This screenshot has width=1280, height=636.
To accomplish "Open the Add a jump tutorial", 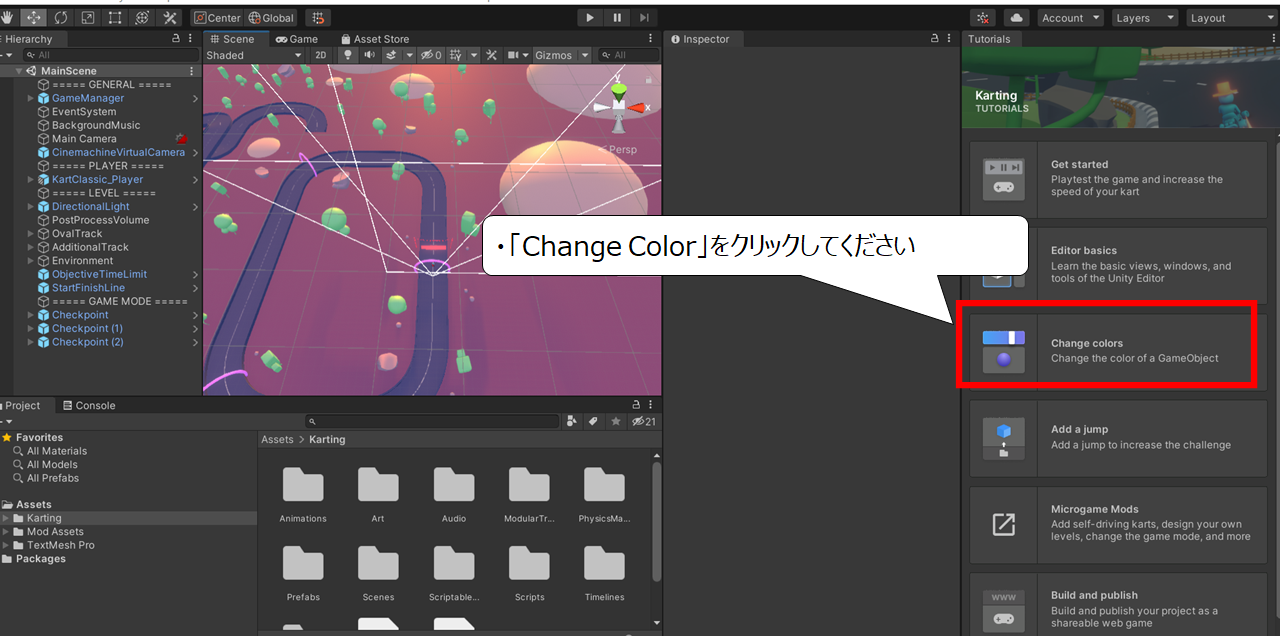I will [x=1118, y=437].
